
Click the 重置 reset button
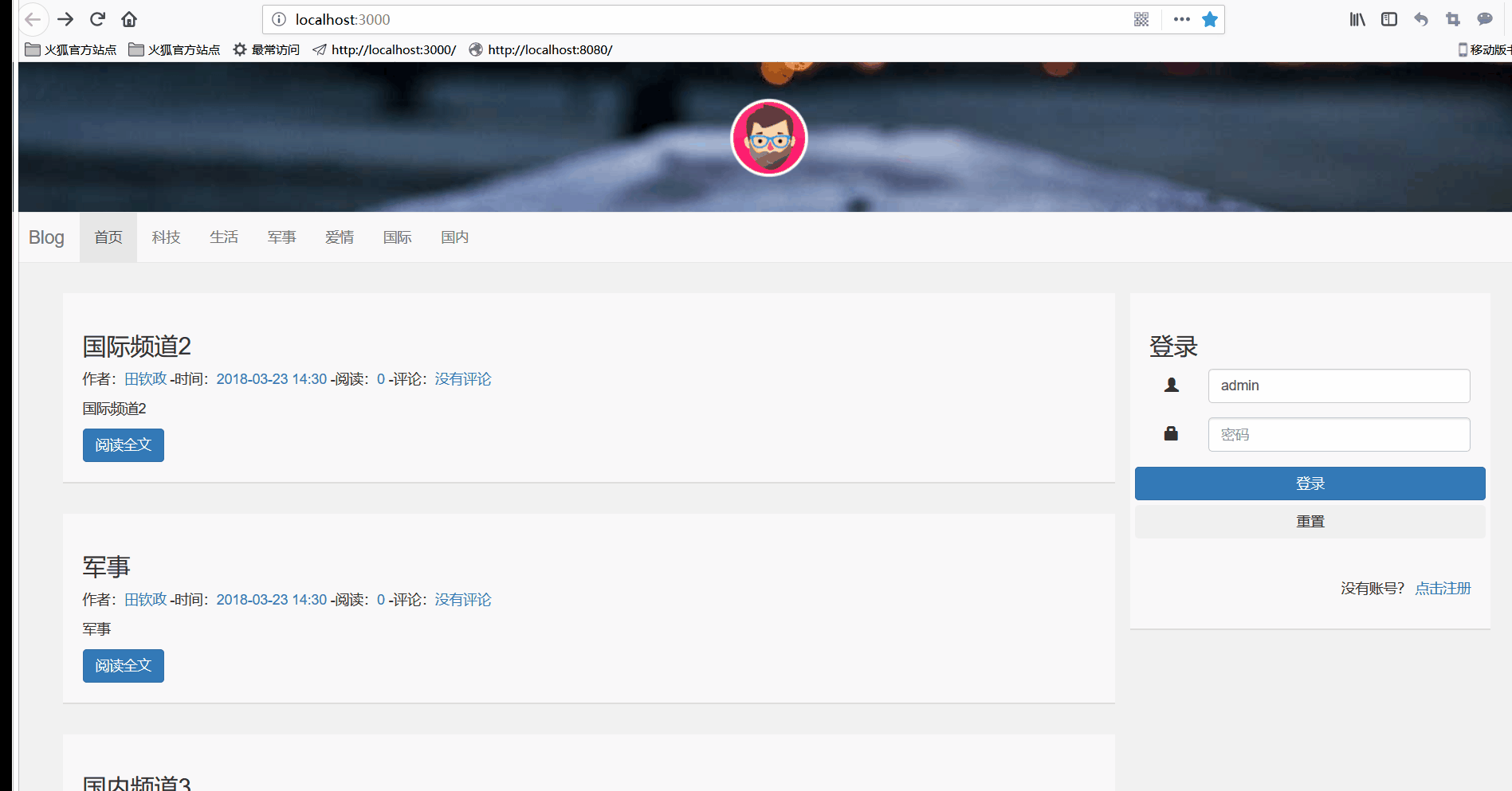tap(1310, 522)
